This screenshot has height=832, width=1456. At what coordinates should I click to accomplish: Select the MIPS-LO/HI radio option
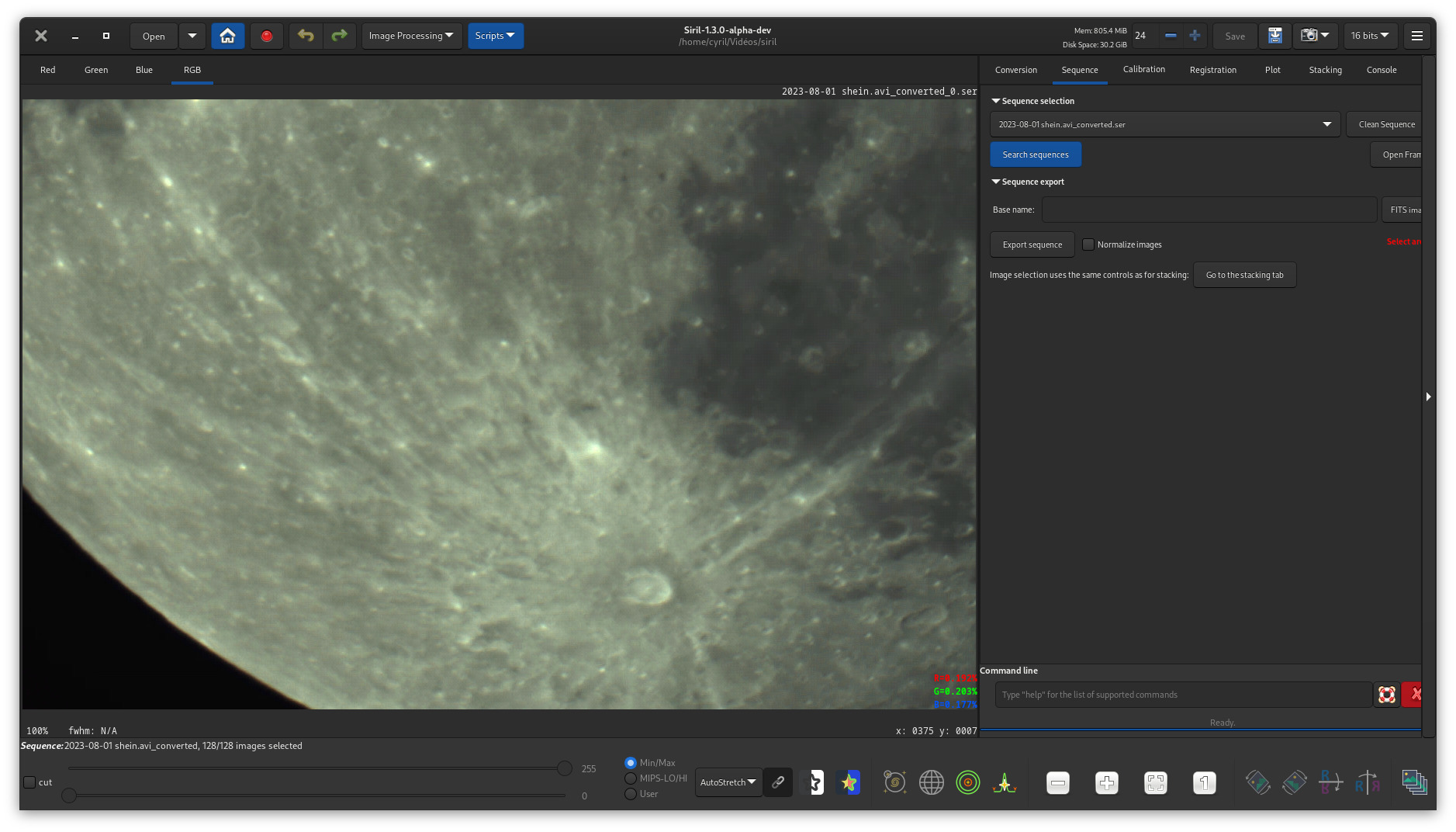click(x=631, y=778)
